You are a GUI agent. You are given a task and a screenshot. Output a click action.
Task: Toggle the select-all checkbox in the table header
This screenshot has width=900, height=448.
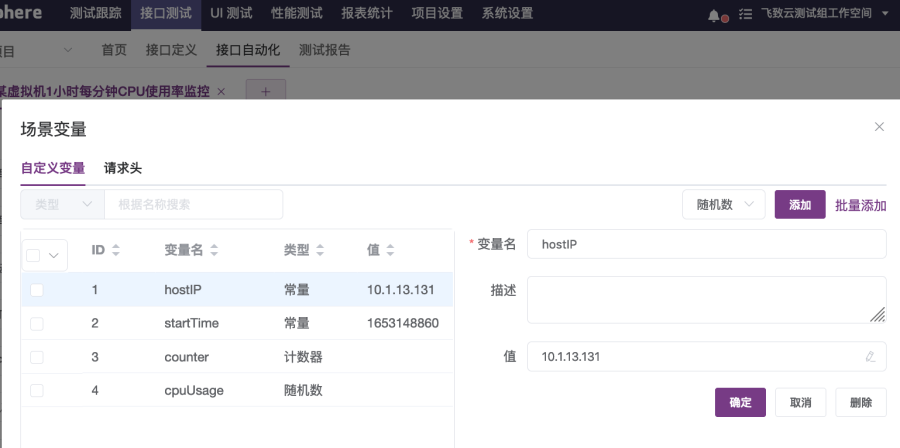(33, 255)
